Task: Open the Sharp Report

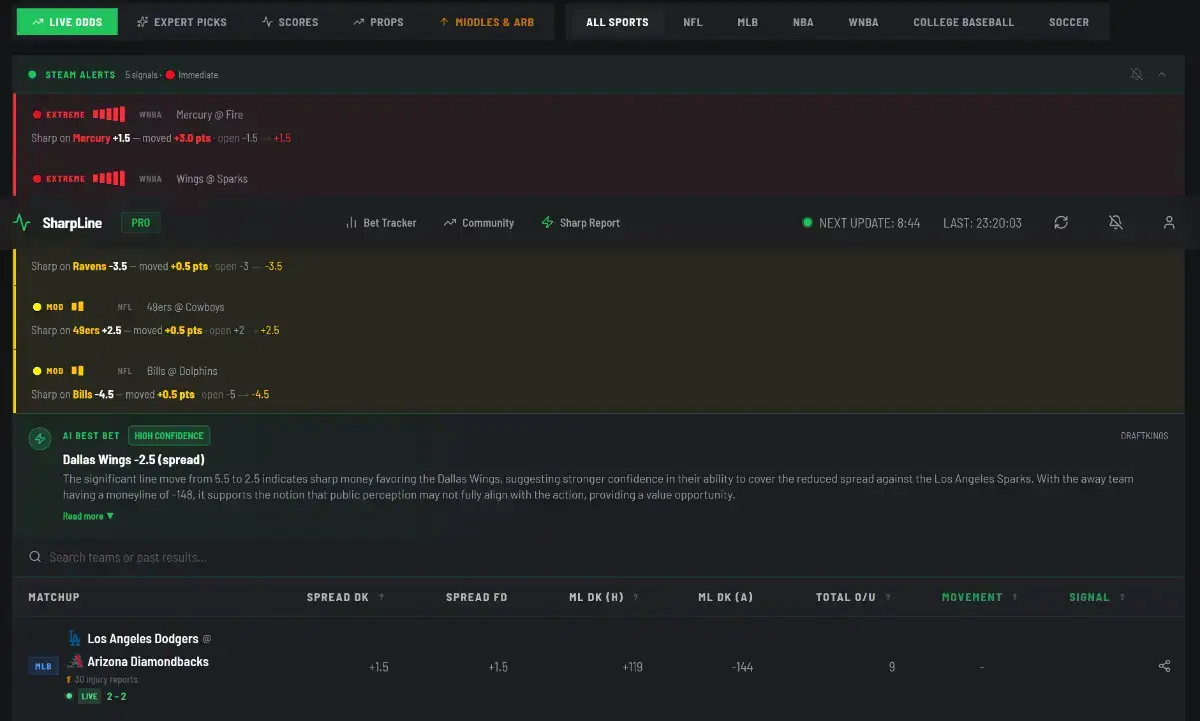Action: click(580, 223)
